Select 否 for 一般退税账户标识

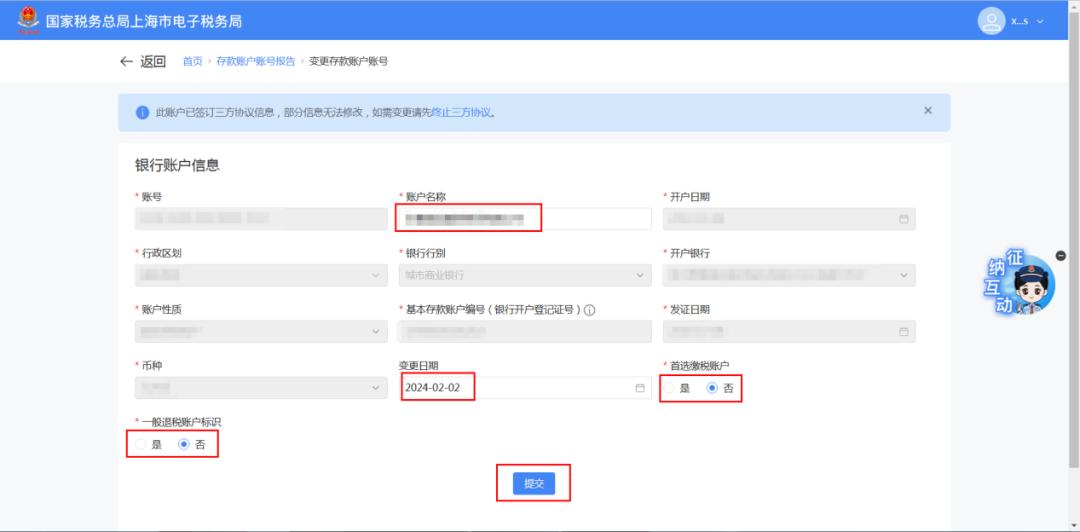coord(184,444)
